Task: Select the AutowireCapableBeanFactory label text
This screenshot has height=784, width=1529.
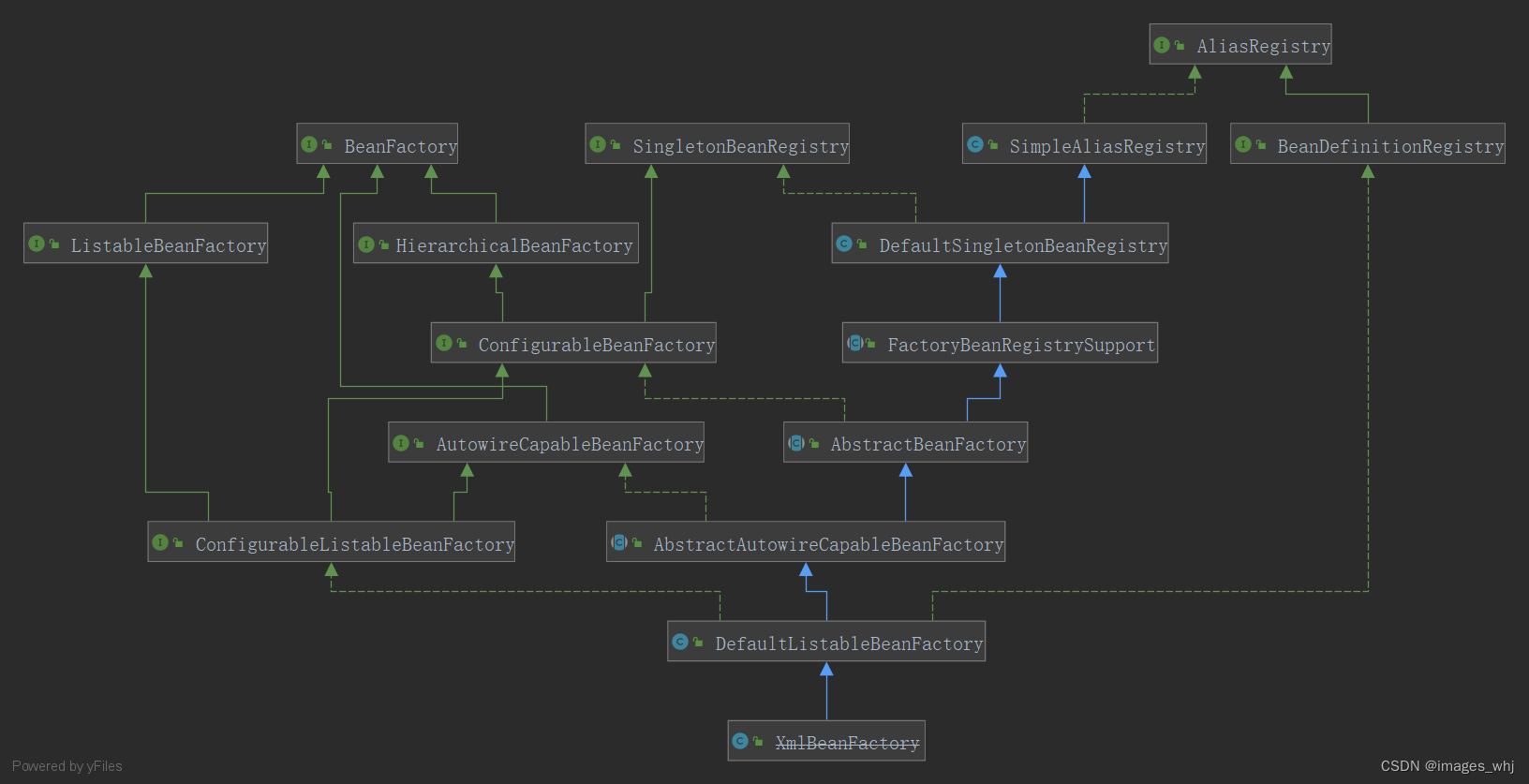Action: click(570, 444)
